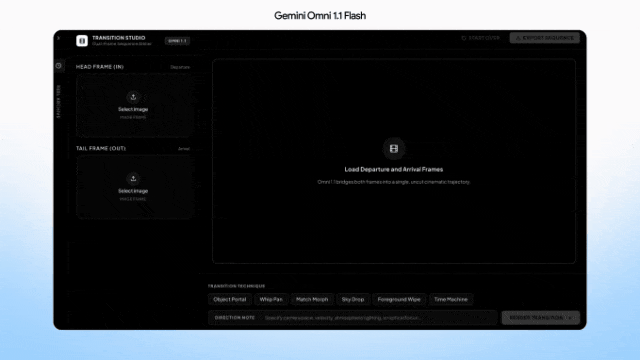This screenshot has height=360, width=640.
Task: Click the Transition Studio logo icon
Action: 82,41
